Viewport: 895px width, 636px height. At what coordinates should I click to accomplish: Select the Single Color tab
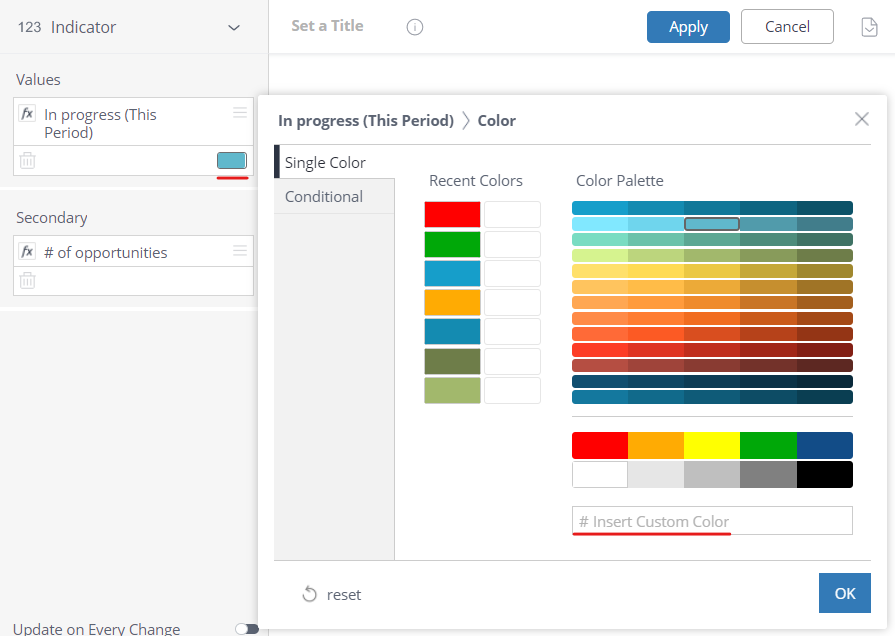pyautogui.click(x=325, y=162)
